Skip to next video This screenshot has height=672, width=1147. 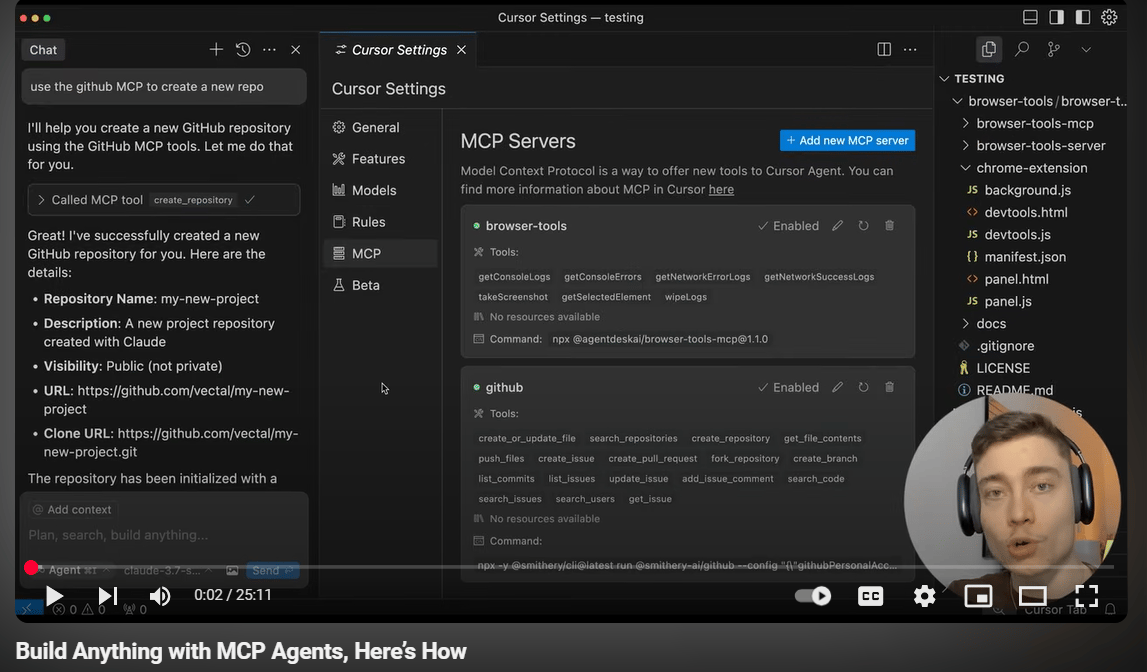pos(107,596)
